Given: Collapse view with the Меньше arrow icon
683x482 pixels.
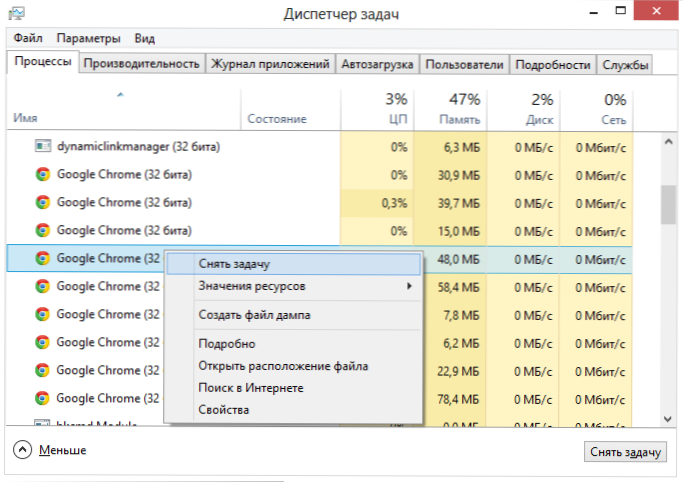Looking at the screenshot, I should pos(22,450).
